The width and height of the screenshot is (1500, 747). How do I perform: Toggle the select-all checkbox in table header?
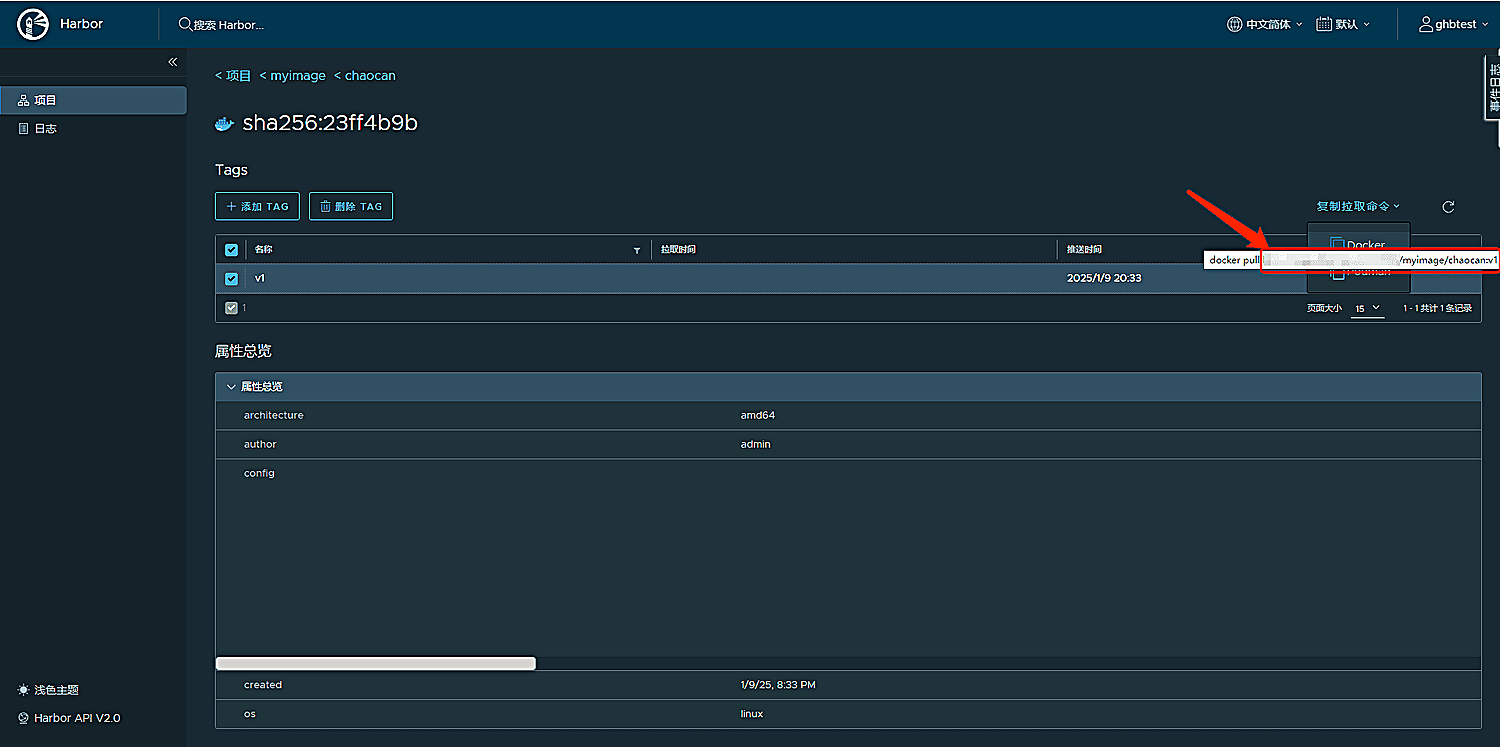coord(232,250)
